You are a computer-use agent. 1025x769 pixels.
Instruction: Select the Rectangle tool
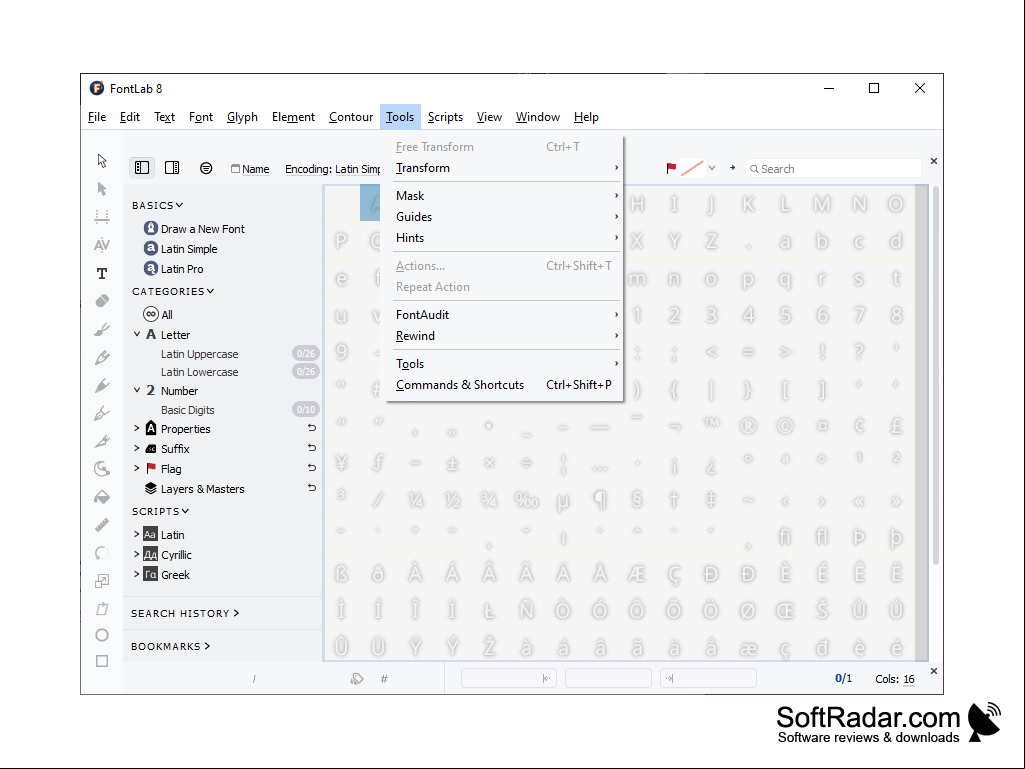[102, 661]
